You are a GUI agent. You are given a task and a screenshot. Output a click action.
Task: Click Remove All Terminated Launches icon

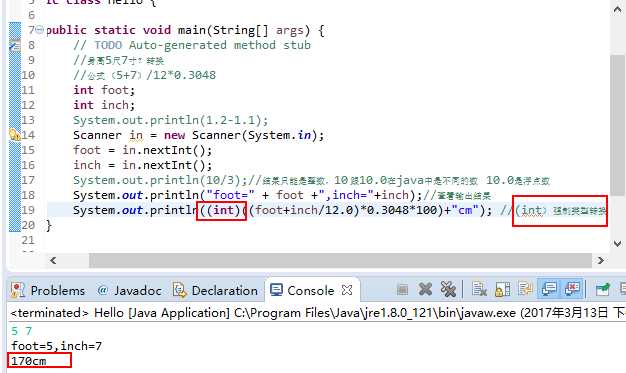(448, 289)
